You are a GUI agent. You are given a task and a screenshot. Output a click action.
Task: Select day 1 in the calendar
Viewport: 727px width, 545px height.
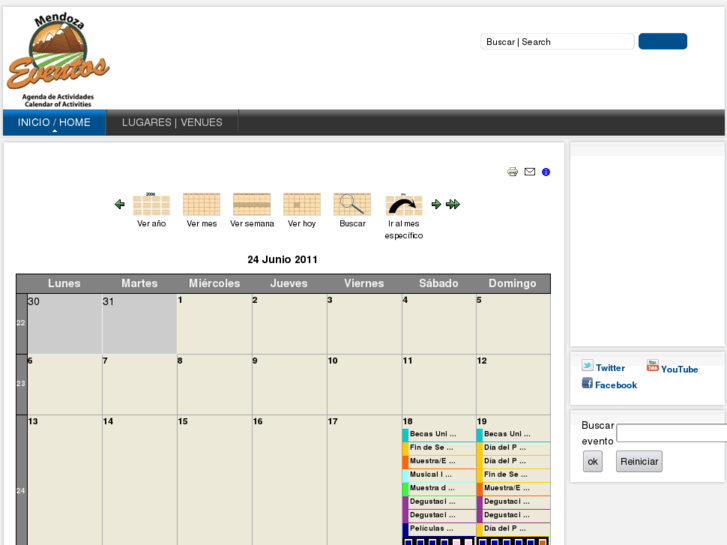point(180,300)
